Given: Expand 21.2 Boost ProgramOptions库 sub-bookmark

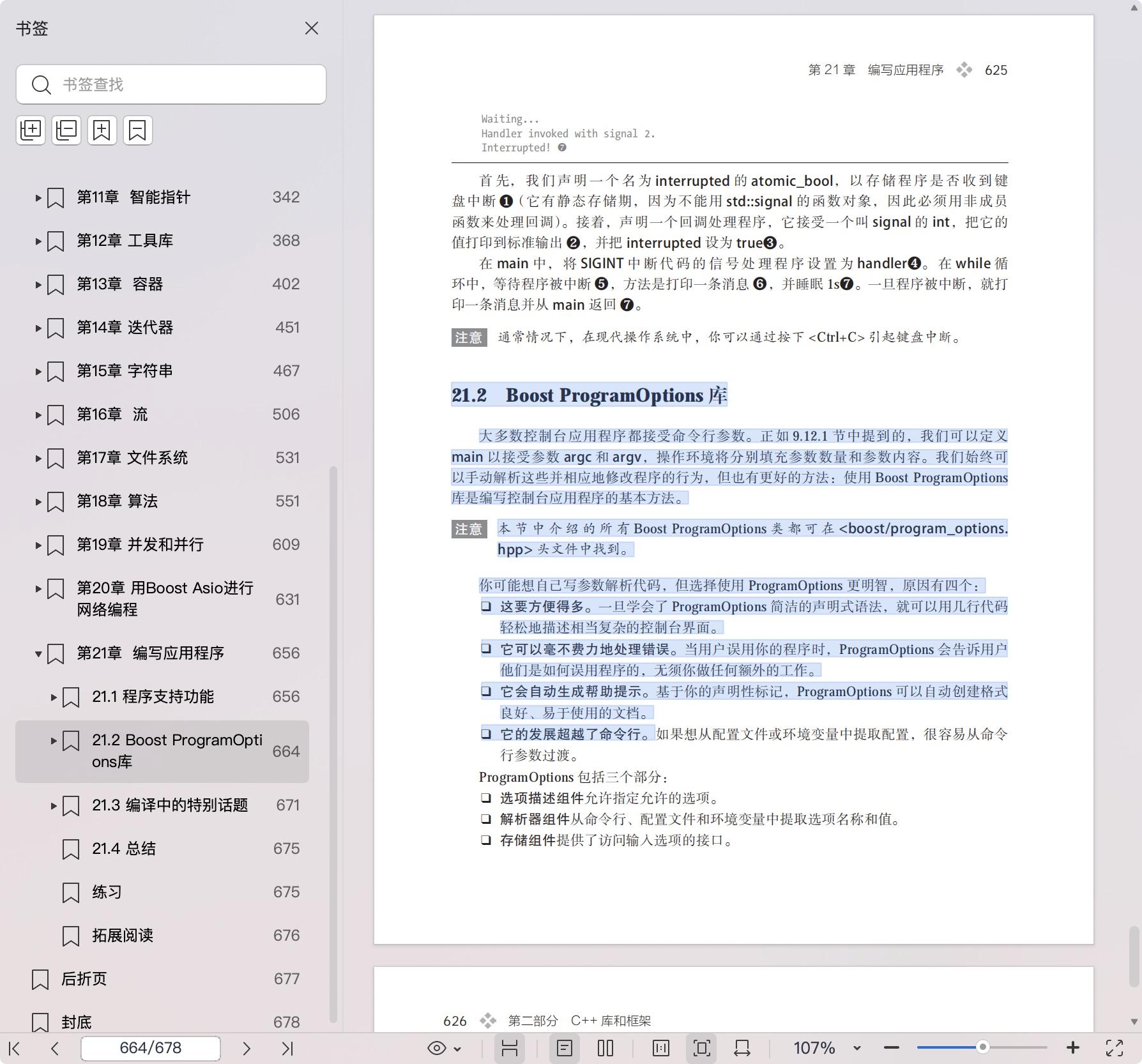Looking at the screenshot, I should pyautogui.click(x=54, y=741).
